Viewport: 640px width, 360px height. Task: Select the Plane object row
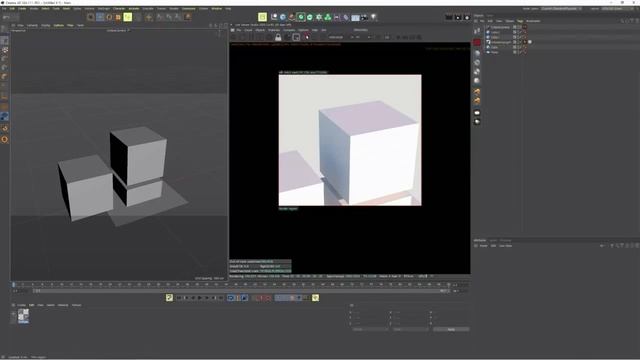[x=494, y=52]
